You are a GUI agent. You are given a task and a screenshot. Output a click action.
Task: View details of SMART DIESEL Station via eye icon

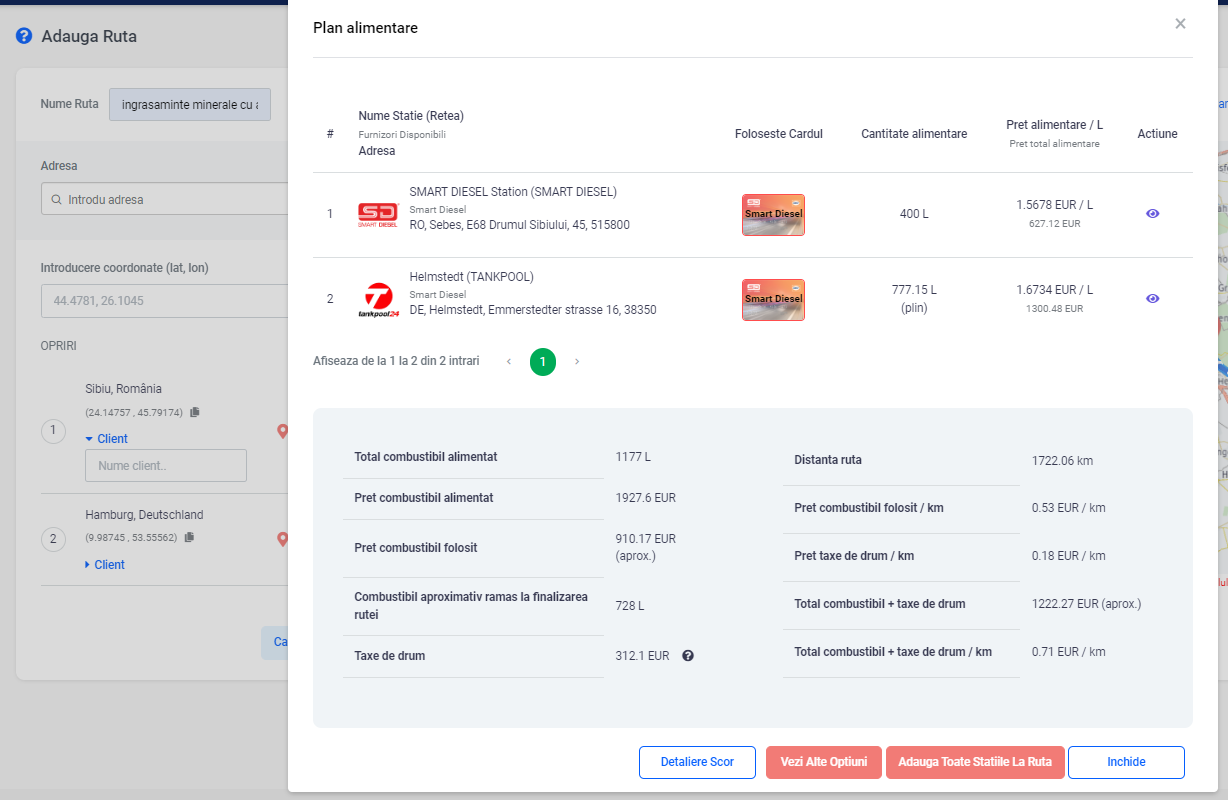click(x=1152, y=213)
